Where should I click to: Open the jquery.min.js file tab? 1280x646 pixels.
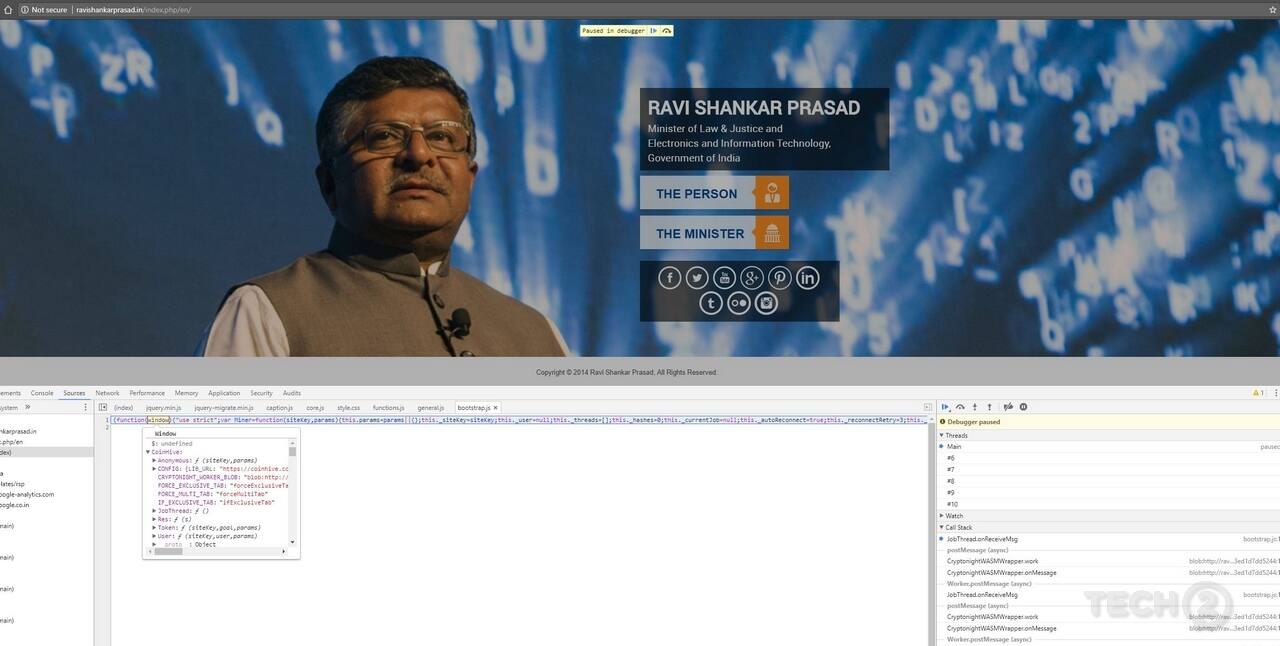tap(164, 408)
